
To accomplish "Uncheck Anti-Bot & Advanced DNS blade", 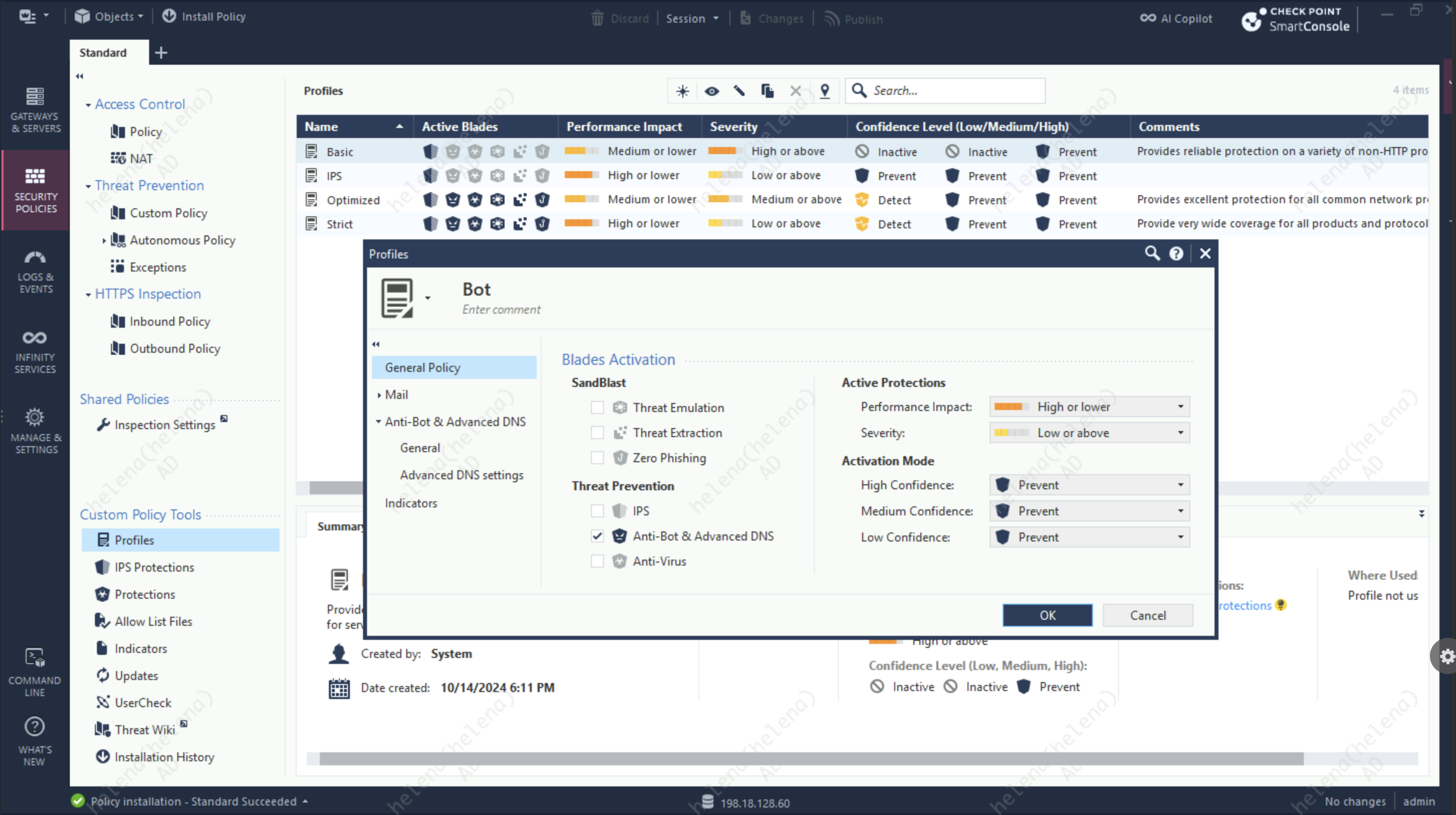I will pos(597,536).
